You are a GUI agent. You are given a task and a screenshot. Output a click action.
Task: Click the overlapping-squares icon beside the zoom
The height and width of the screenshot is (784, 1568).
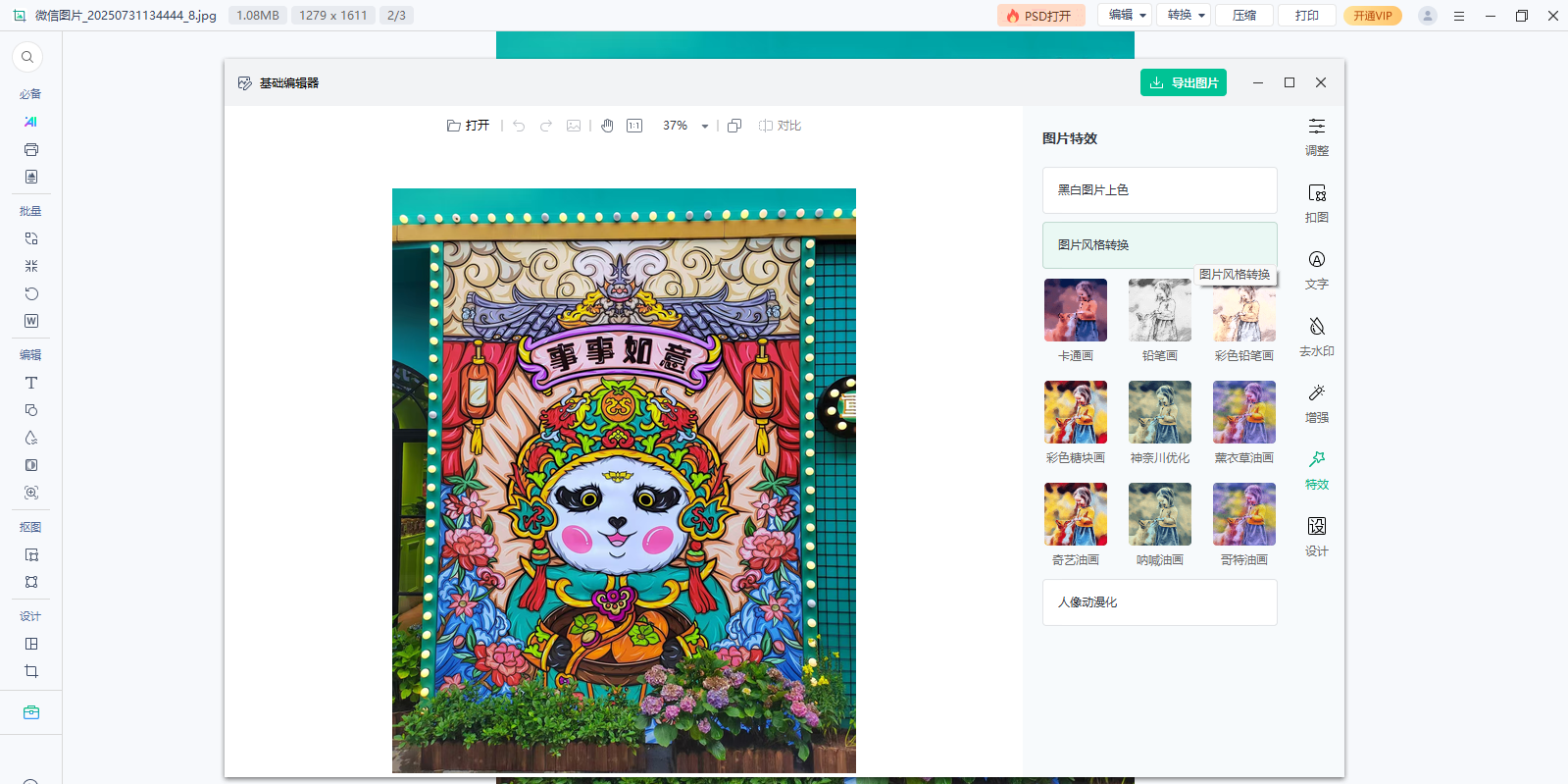point(734,126)
